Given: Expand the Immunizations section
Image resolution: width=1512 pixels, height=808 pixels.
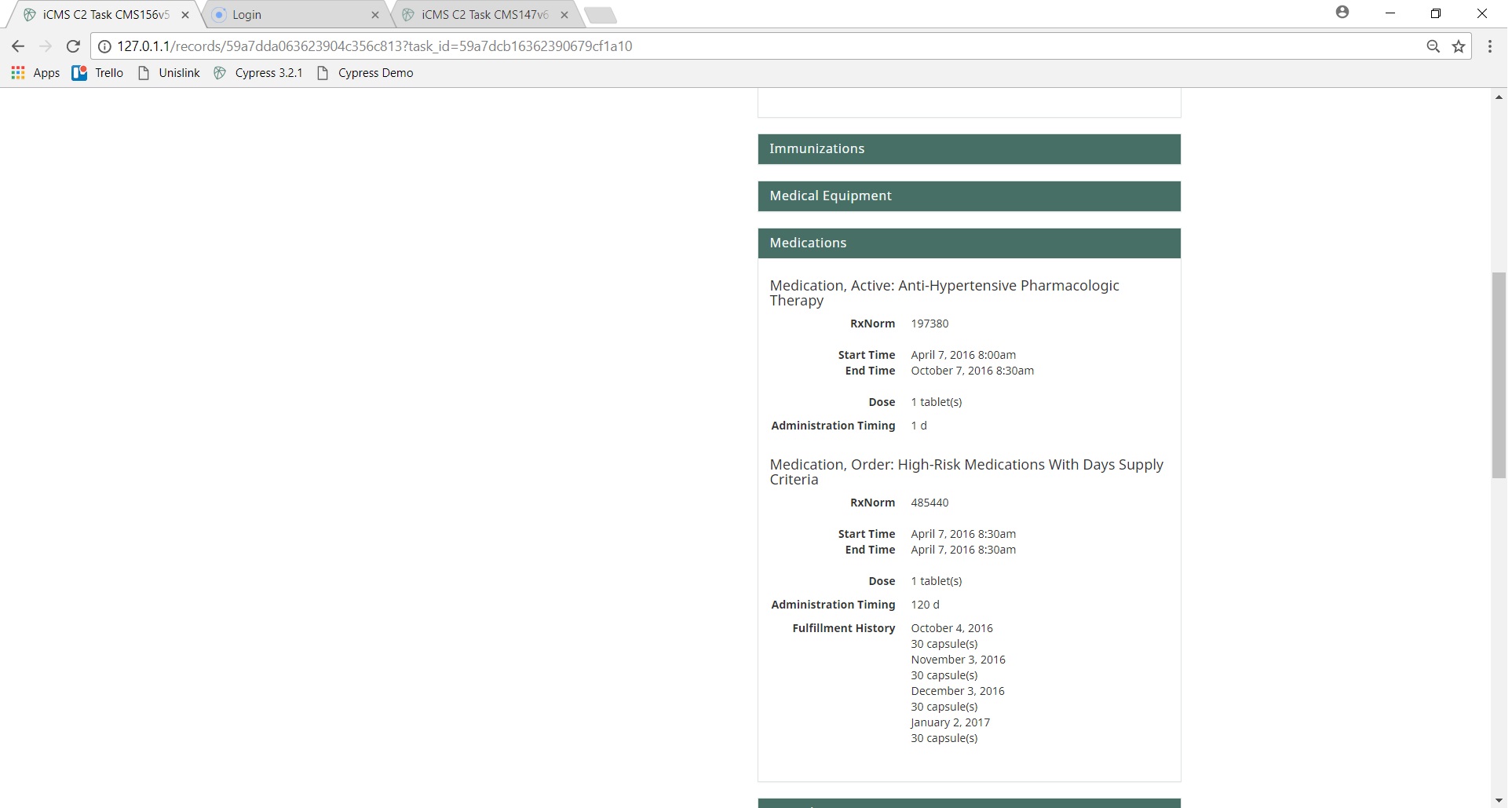Looking at the screenshot, I should (968, 149).
